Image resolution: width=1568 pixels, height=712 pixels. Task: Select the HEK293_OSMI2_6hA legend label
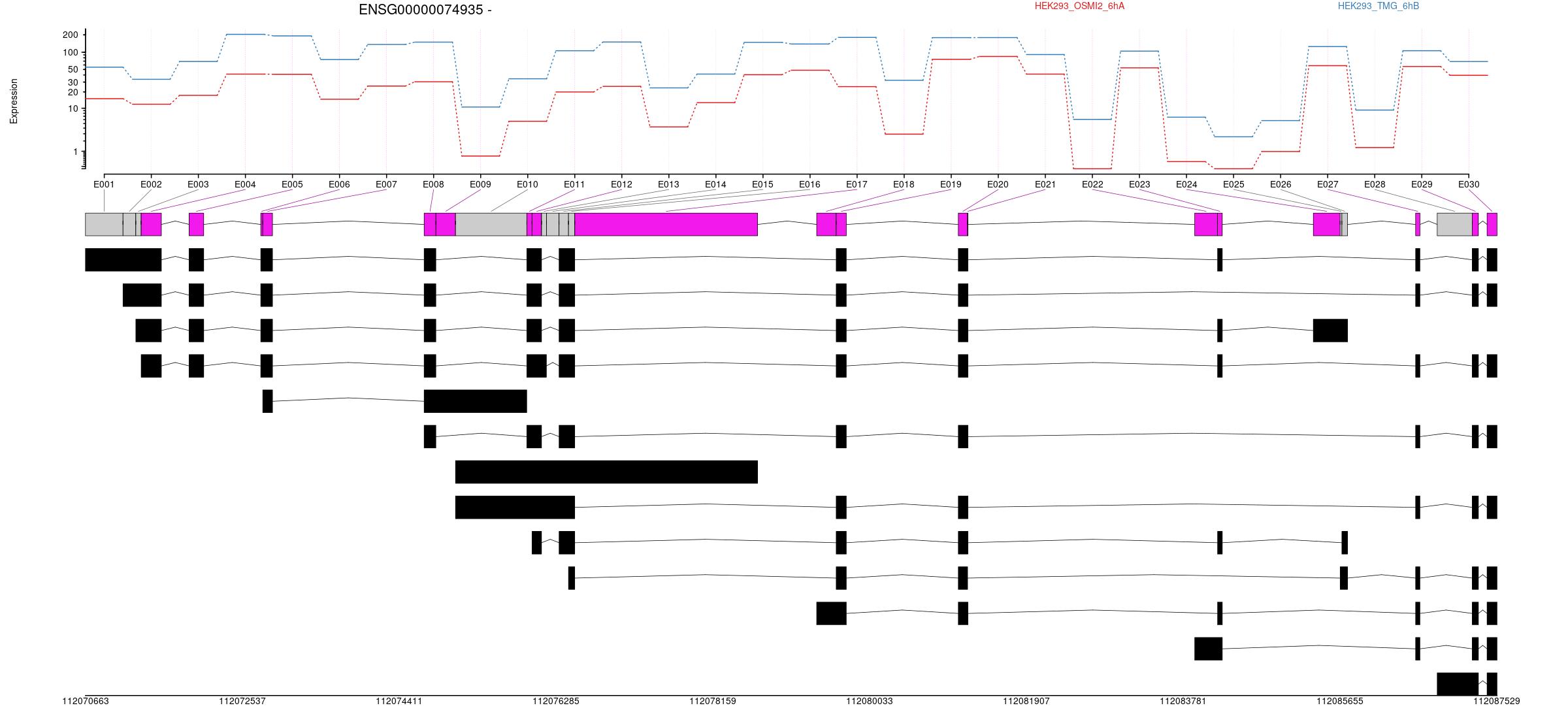tap(1079, 6)
